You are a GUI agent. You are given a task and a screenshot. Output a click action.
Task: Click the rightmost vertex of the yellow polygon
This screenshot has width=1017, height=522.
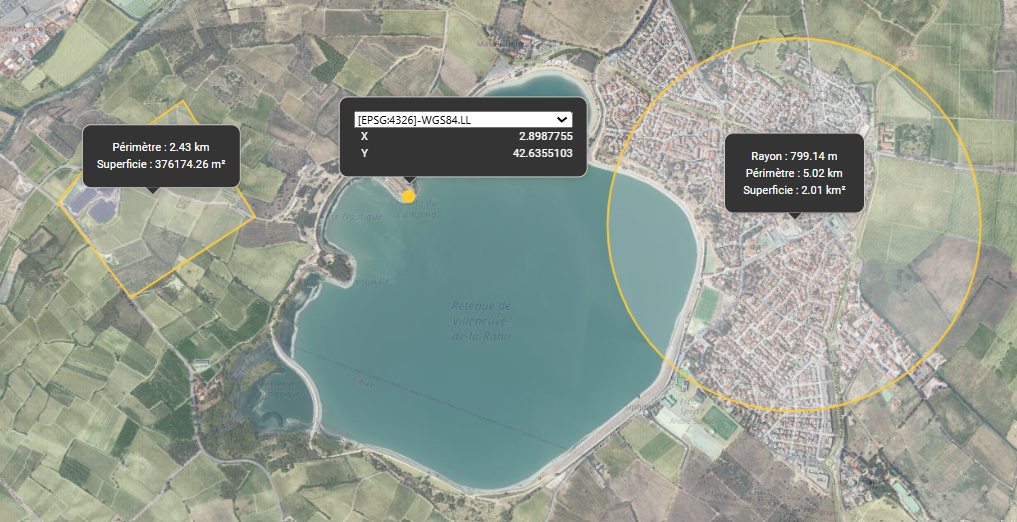[x=254, y=216]
